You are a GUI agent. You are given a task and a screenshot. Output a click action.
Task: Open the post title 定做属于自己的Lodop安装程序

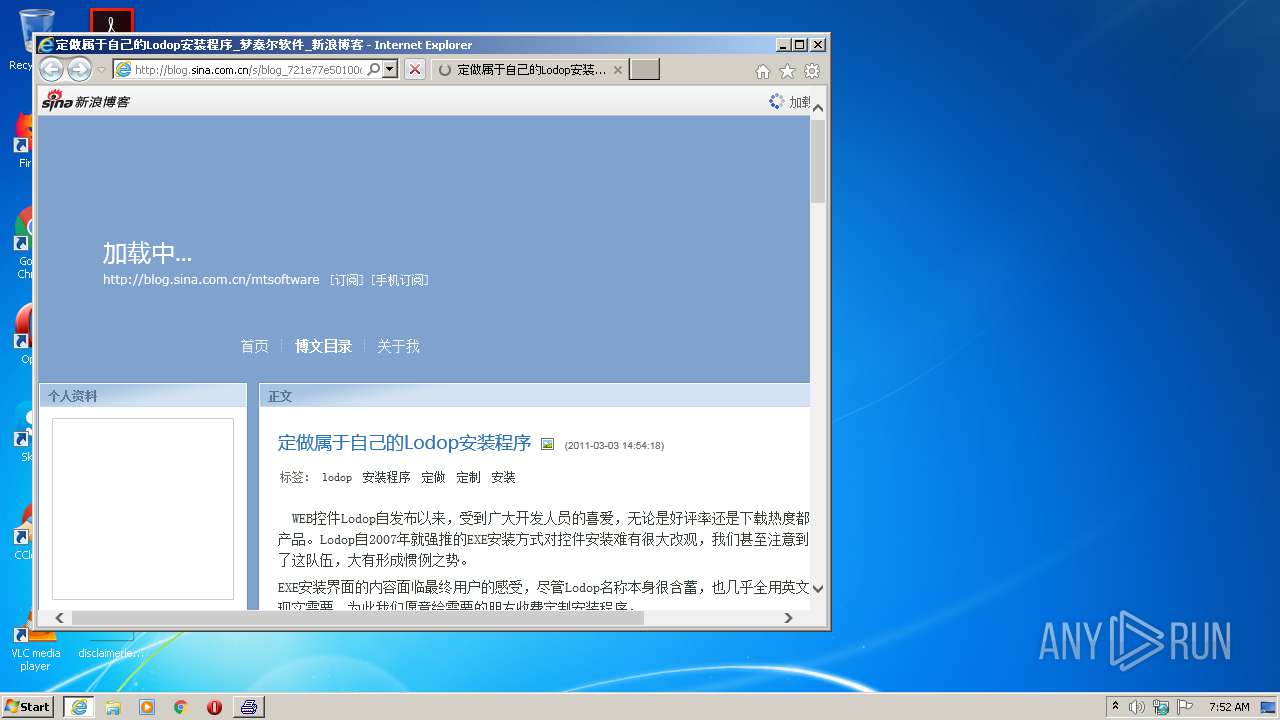(x=404, y=443)
